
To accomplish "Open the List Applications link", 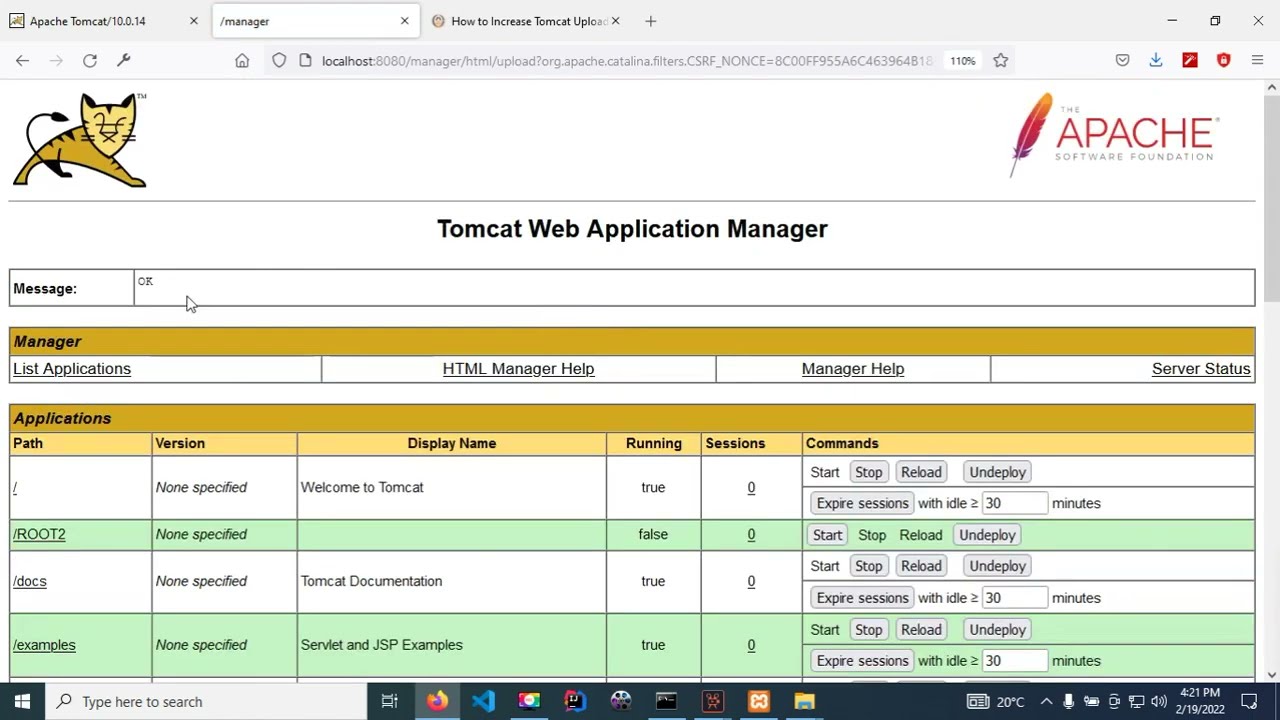I will click(72, 369).
